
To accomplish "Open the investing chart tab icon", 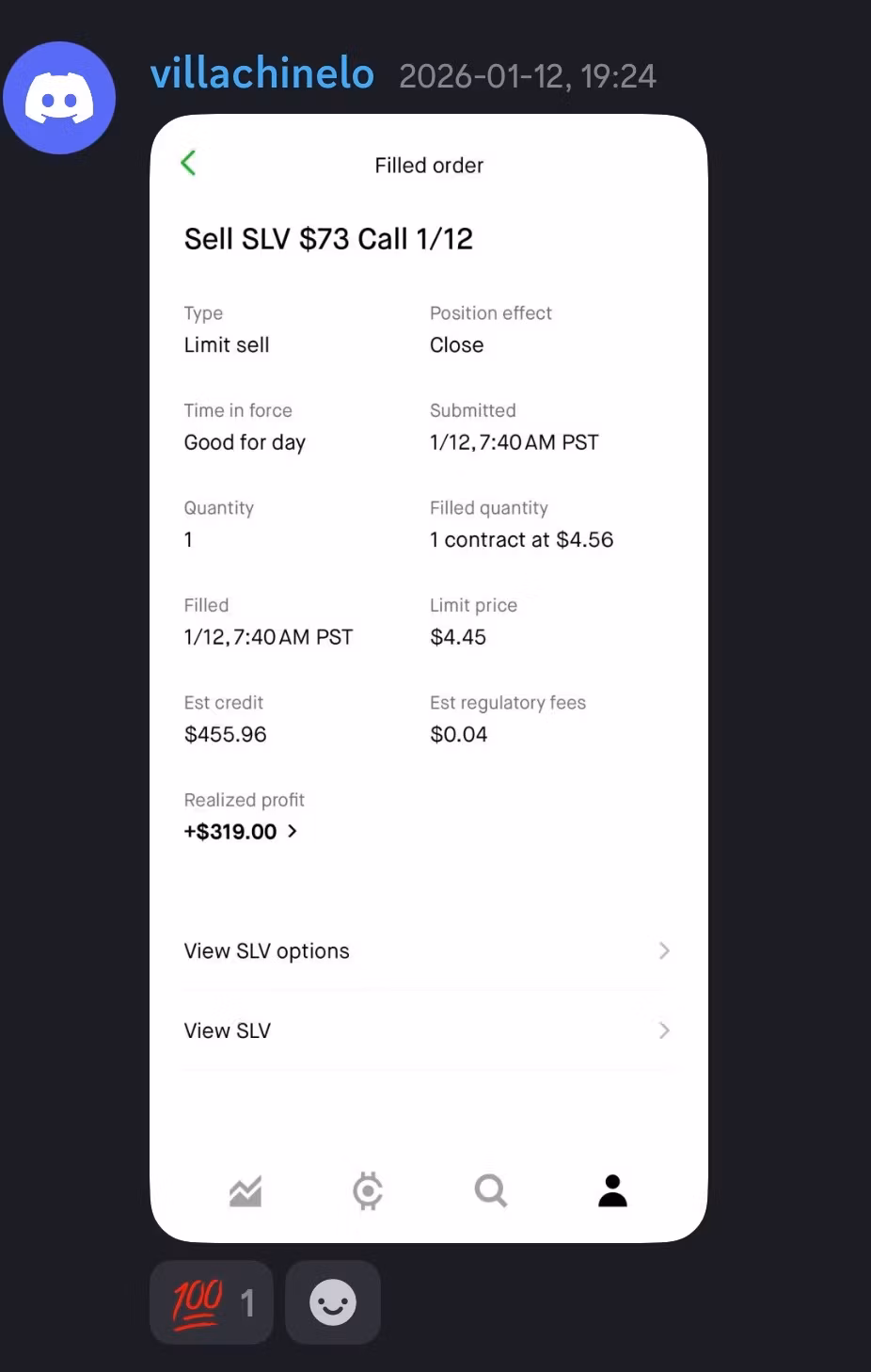I will [x=245, y=1191].
